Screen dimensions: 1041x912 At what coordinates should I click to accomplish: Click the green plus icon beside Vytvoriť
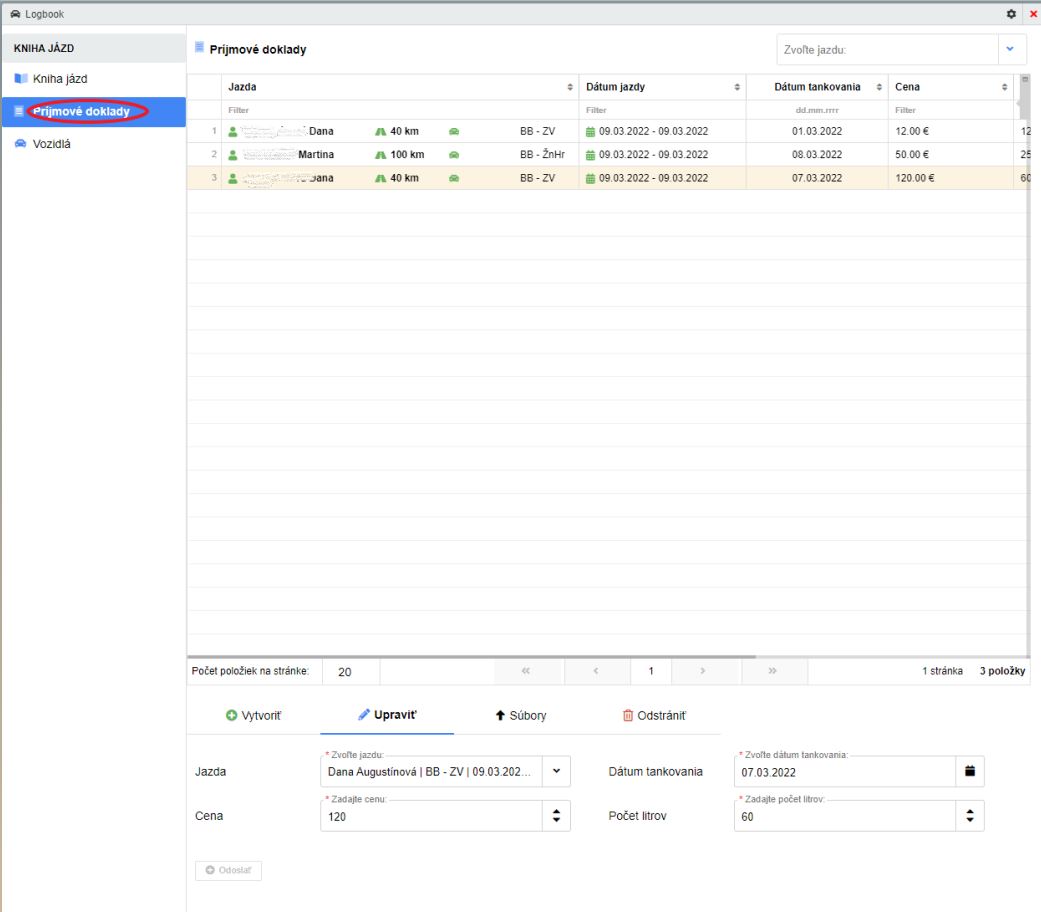[x=231, y=716]
